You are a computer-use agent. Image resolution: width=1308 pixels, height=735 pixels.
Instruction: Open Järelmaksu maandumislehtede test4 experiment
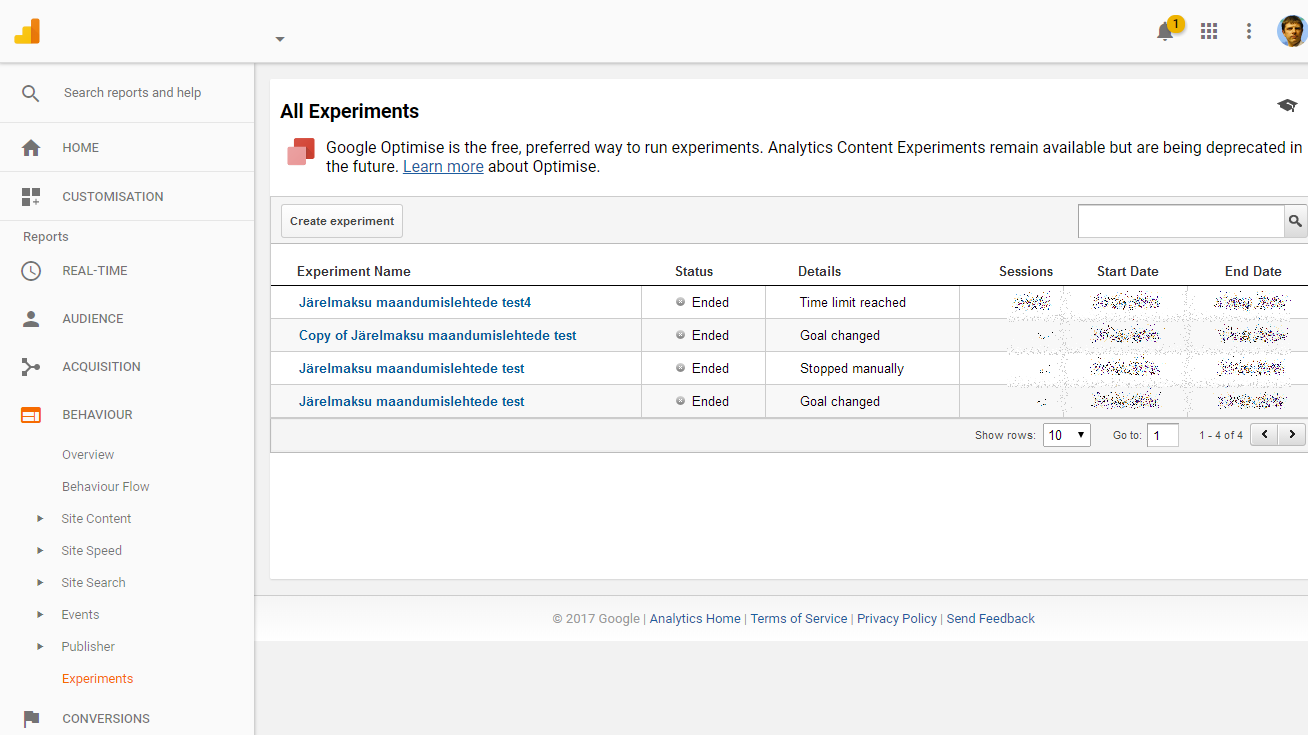[x=415, y=302]
